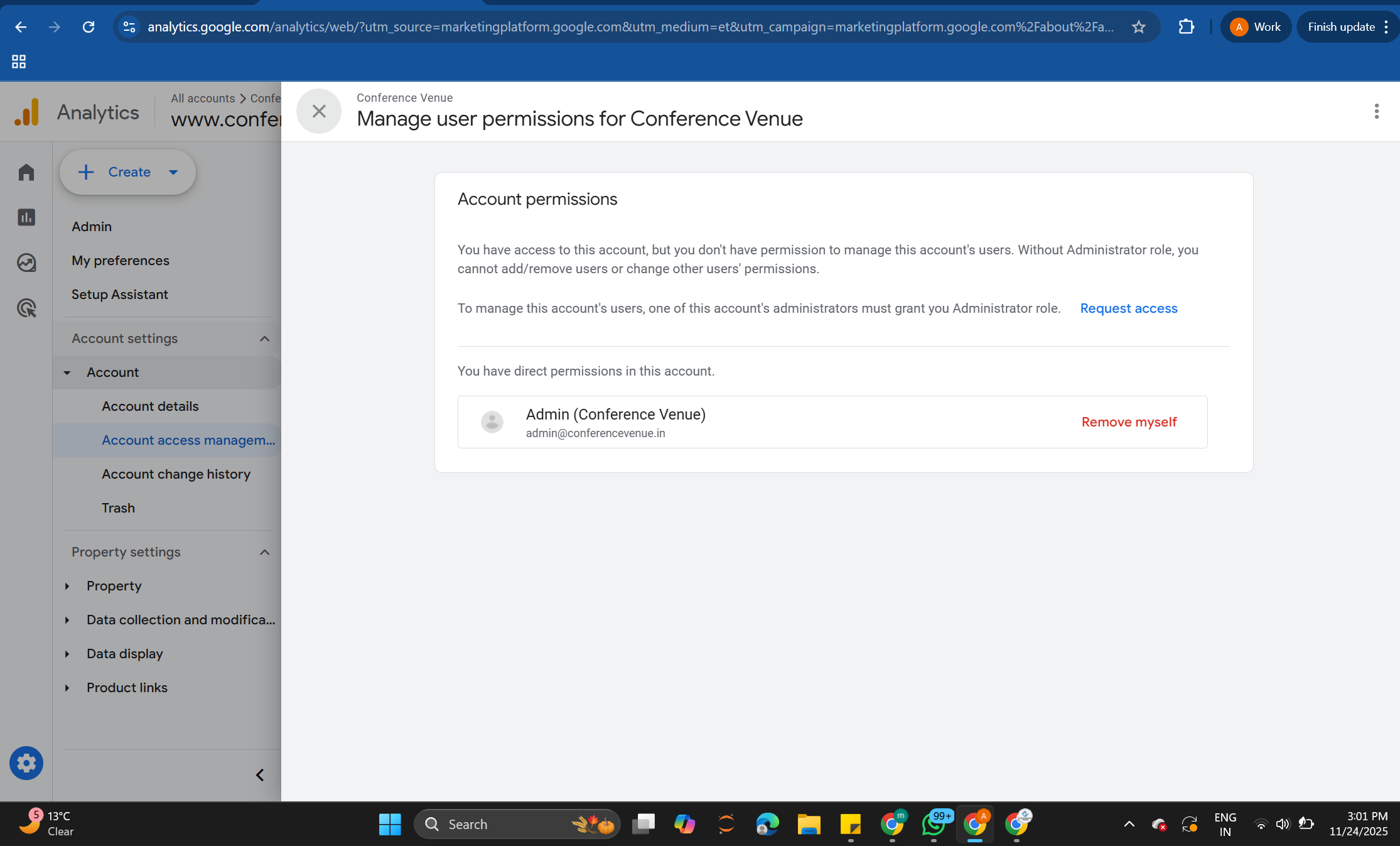Viewport: 1400px width, 846px height.
Task: Click the red Remove myself button
Action: (1128, 422)
